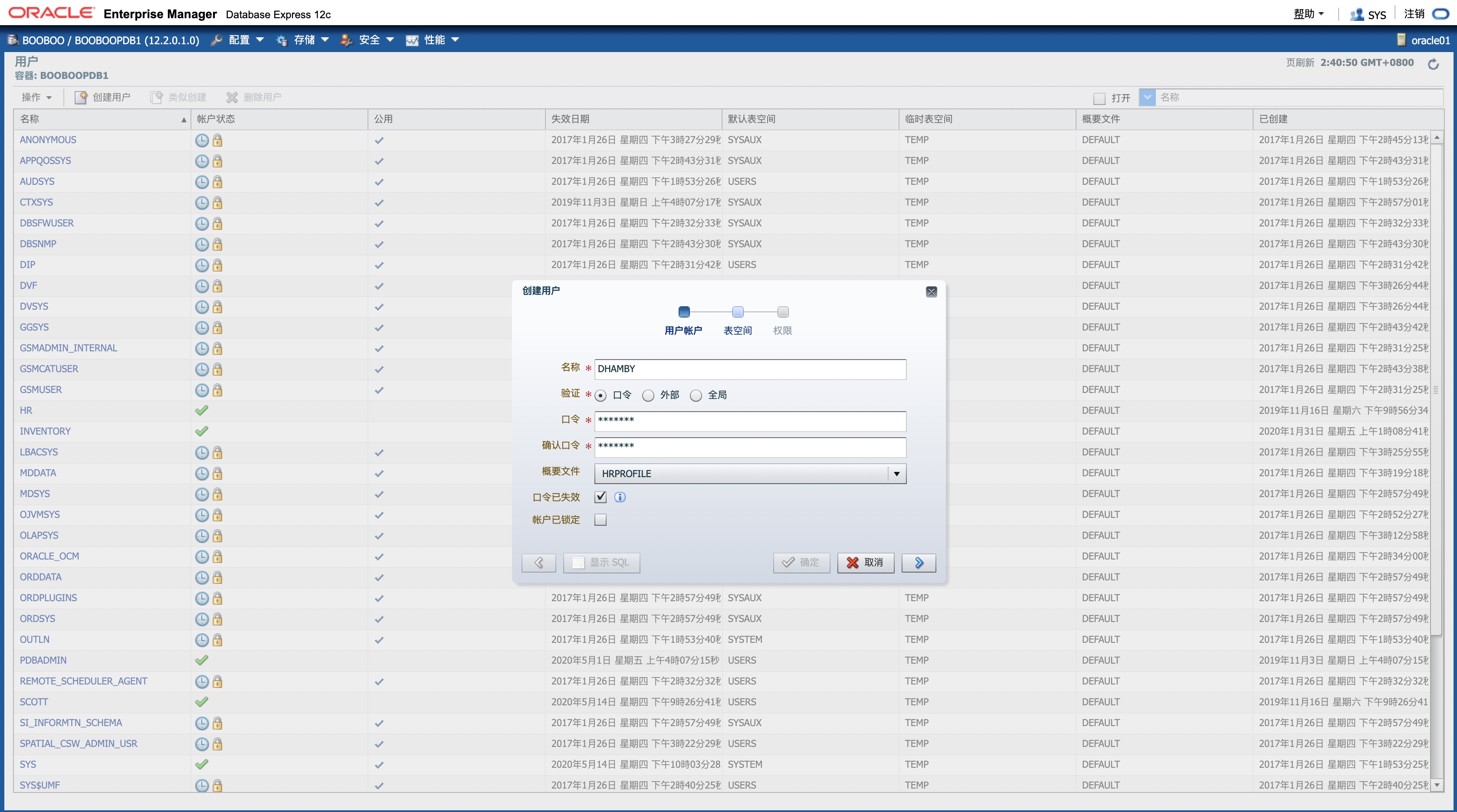Select the External authentication radio button
The width and height of the screenshot is (1457, 812).
(x=648, y=395)
